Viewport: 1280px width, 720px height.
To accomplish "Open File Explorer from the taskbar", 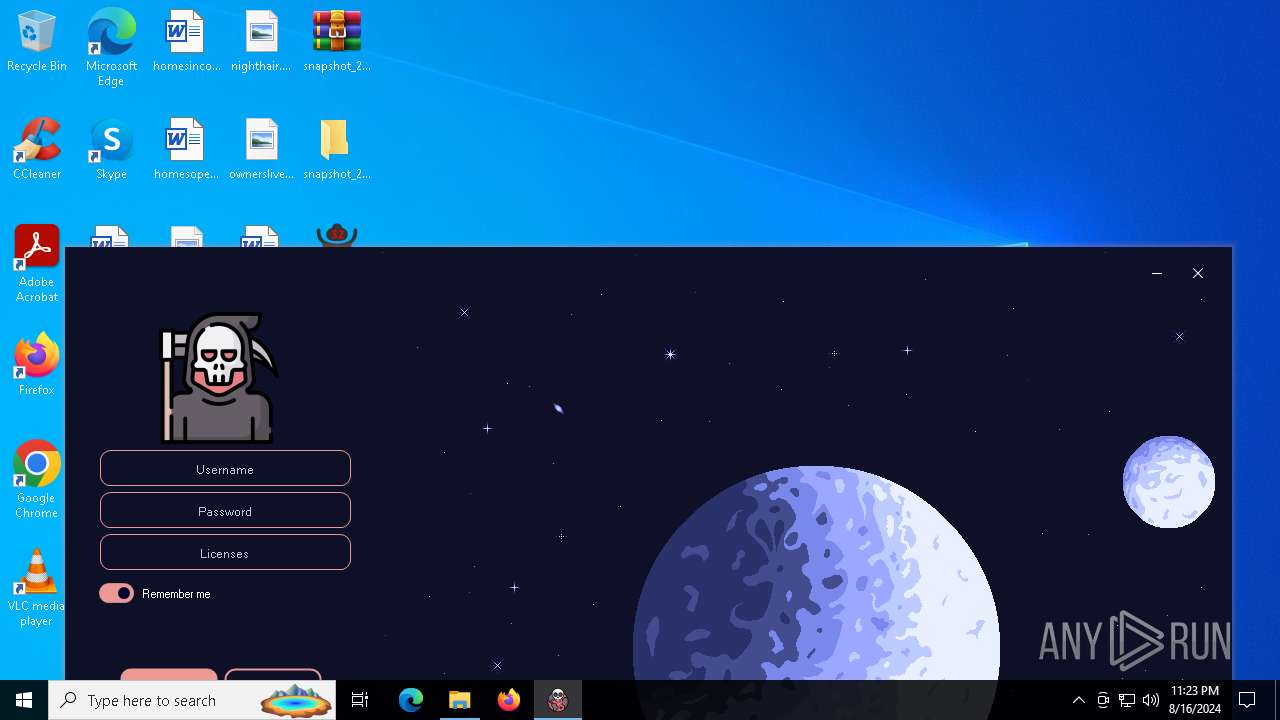I will [x=460, y=700].
